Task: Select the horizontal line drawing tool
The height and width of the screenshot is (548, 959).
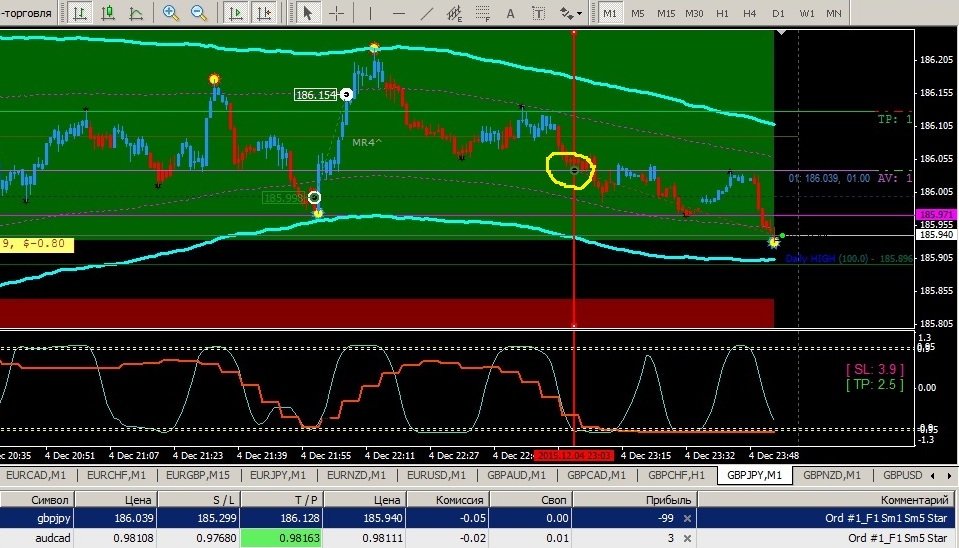Action: 399,13
